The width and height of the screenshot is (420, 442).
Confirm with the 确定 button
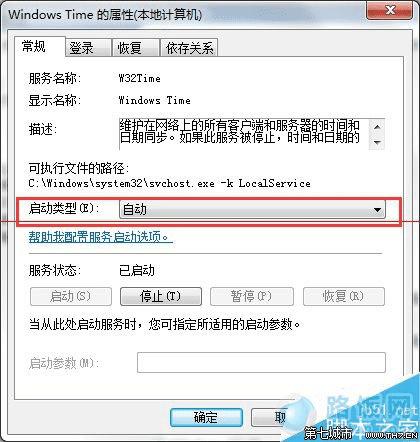[206, 417]
